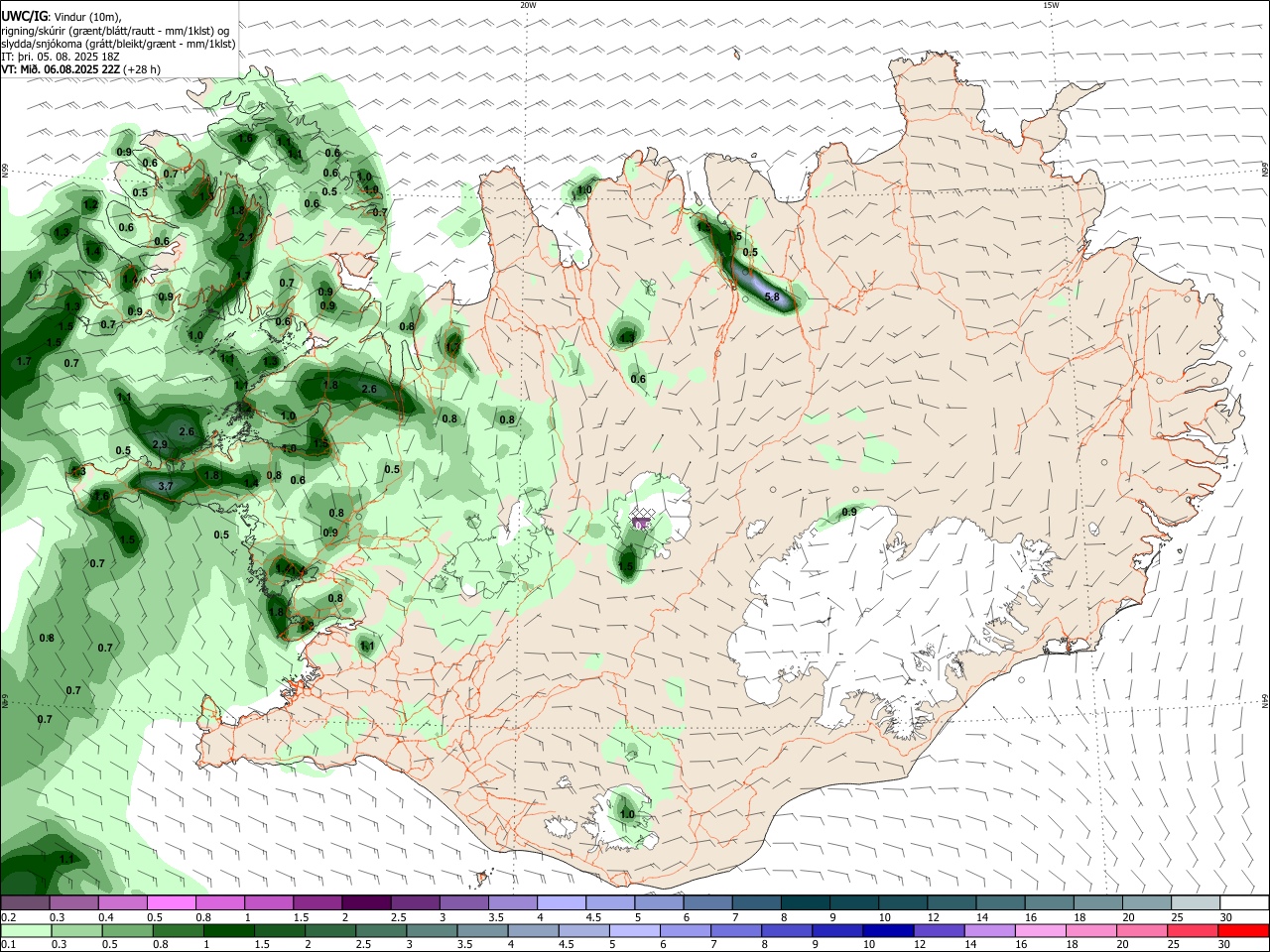Click the 20W longitude label
Viewport: 1270px width, 952px height.
pos(528,5)
